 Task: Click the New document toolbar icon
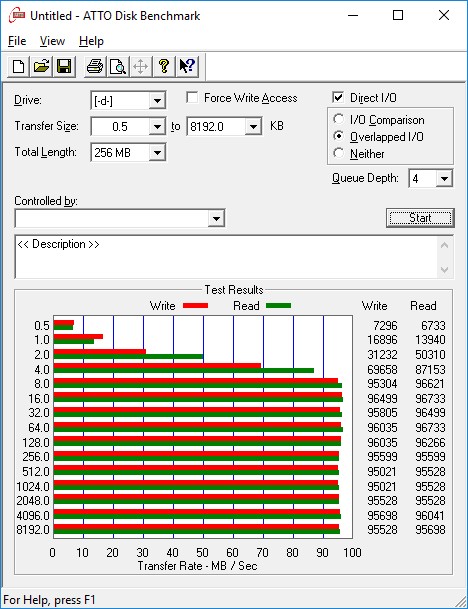coord(18,66)
